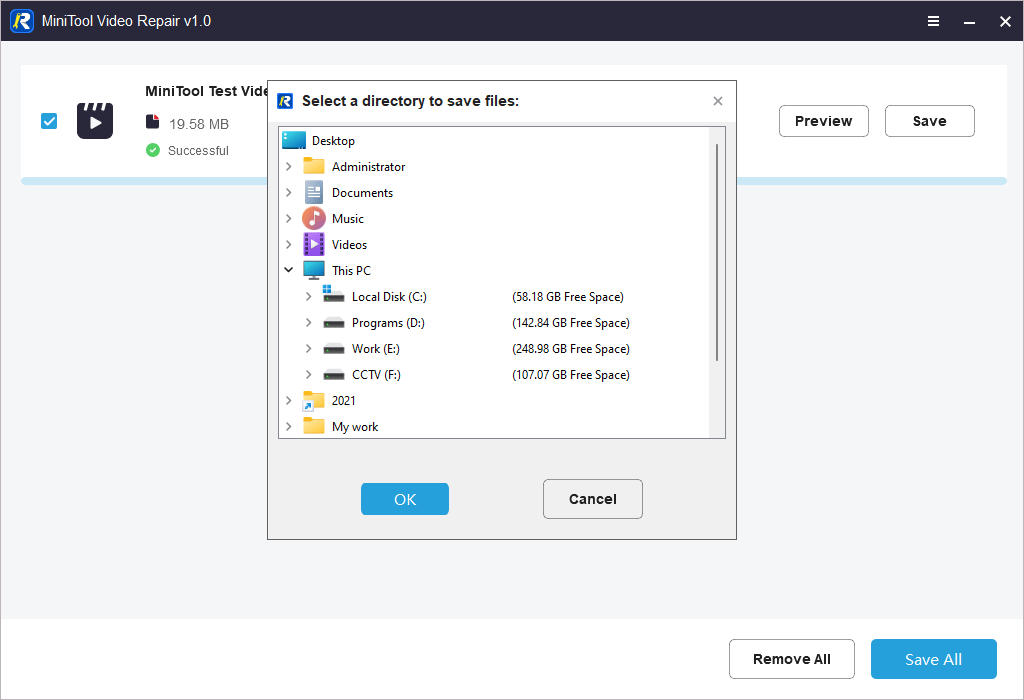Select Videos in the tree
The width and height of the screenshot is (1024, 700).
coord(349,245)
